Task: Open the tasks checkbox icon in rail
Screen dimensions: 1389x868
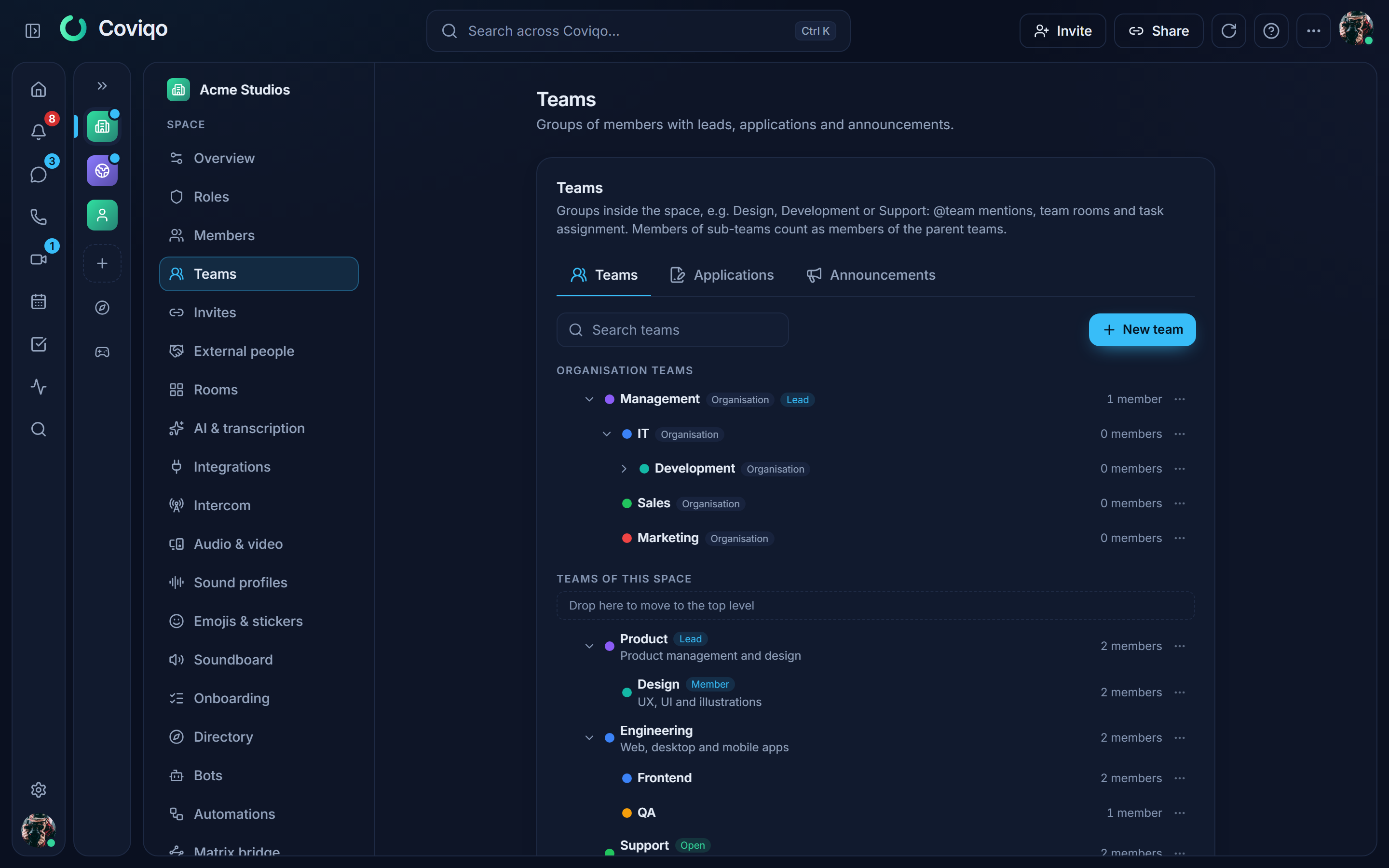Action: (39, 344)
